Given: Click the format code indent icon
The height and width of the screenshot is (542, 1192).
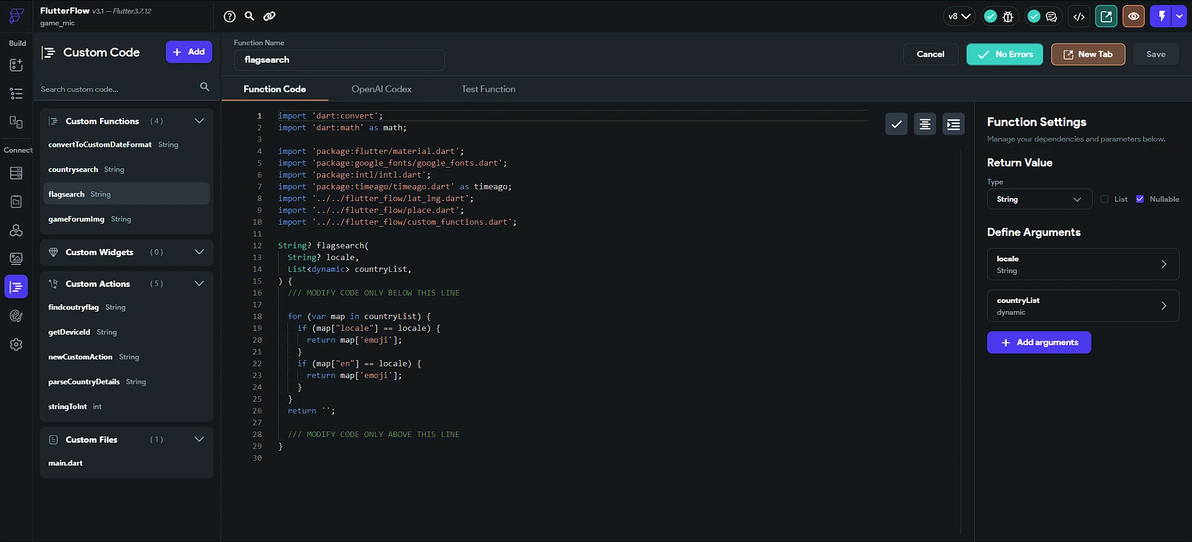Looking at the screenshot, I should click(954, 124).
